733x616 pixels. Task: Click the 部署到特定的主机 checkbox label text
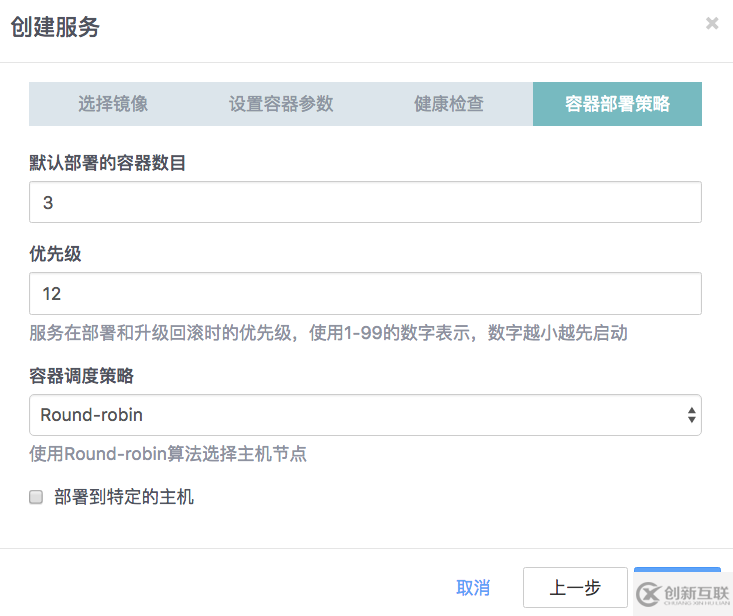click(124, 497)
